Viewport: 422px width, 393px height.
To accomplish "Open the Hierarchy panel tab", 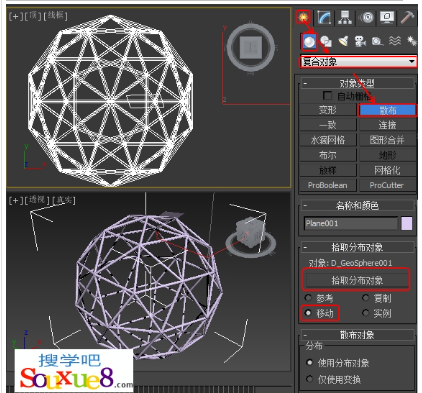I will click(x=345, y=17).
